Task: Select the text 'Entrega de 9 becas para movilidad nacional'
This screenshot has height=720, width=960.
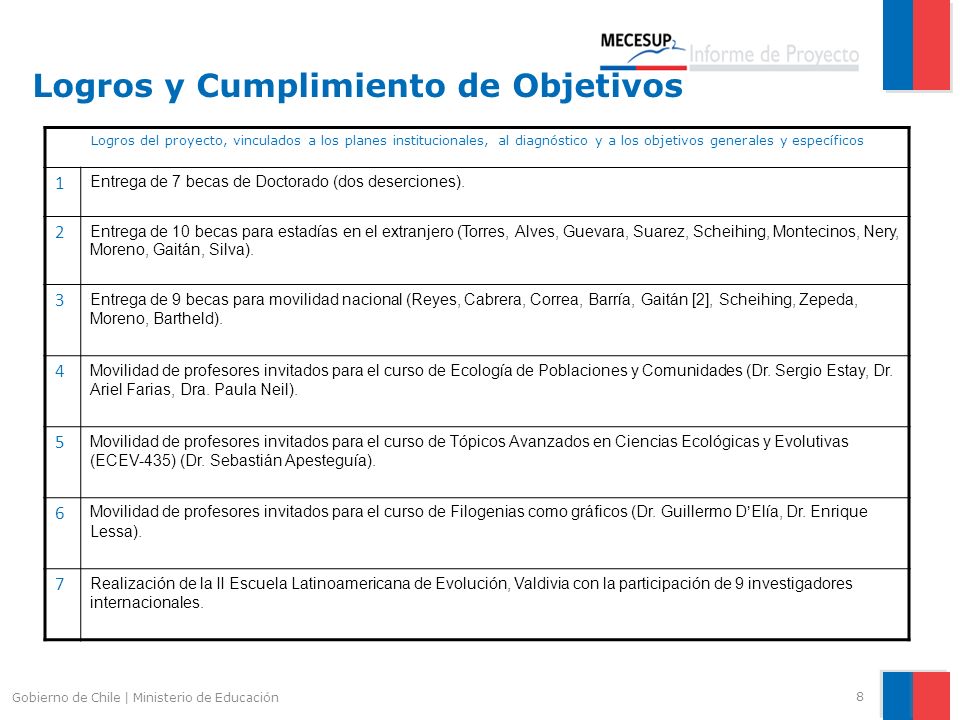Action: [x=246, y=300]
